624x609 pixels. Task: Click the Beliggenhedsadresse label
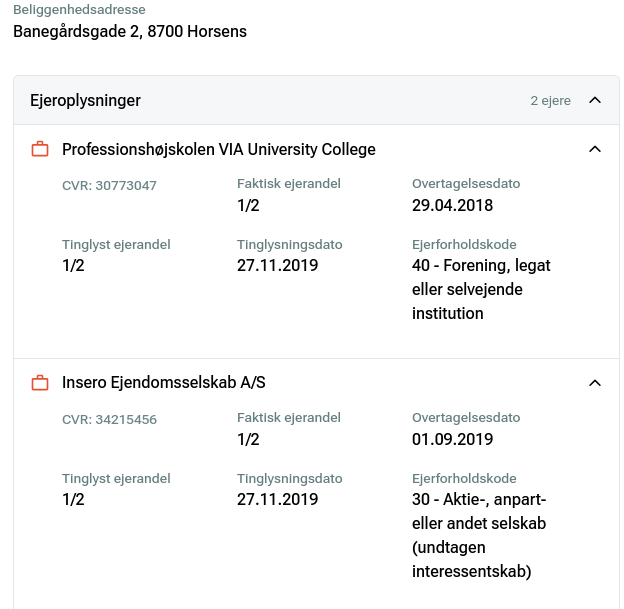point(79,10)
